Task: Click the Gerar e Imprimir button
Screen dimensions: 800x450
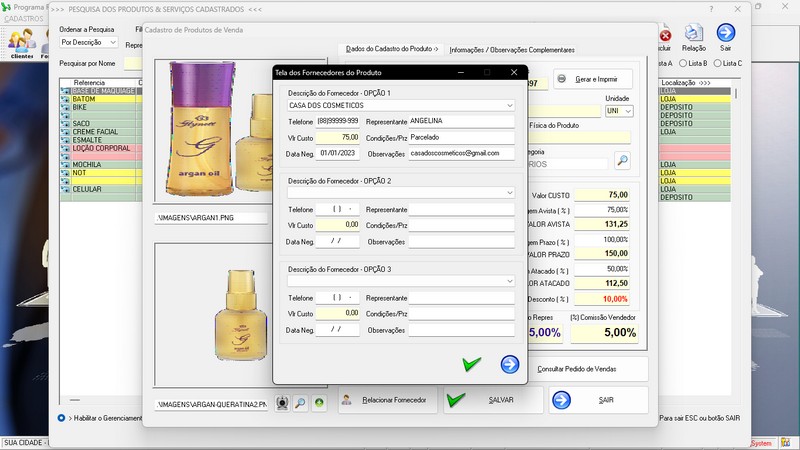Action: [592, 79]
